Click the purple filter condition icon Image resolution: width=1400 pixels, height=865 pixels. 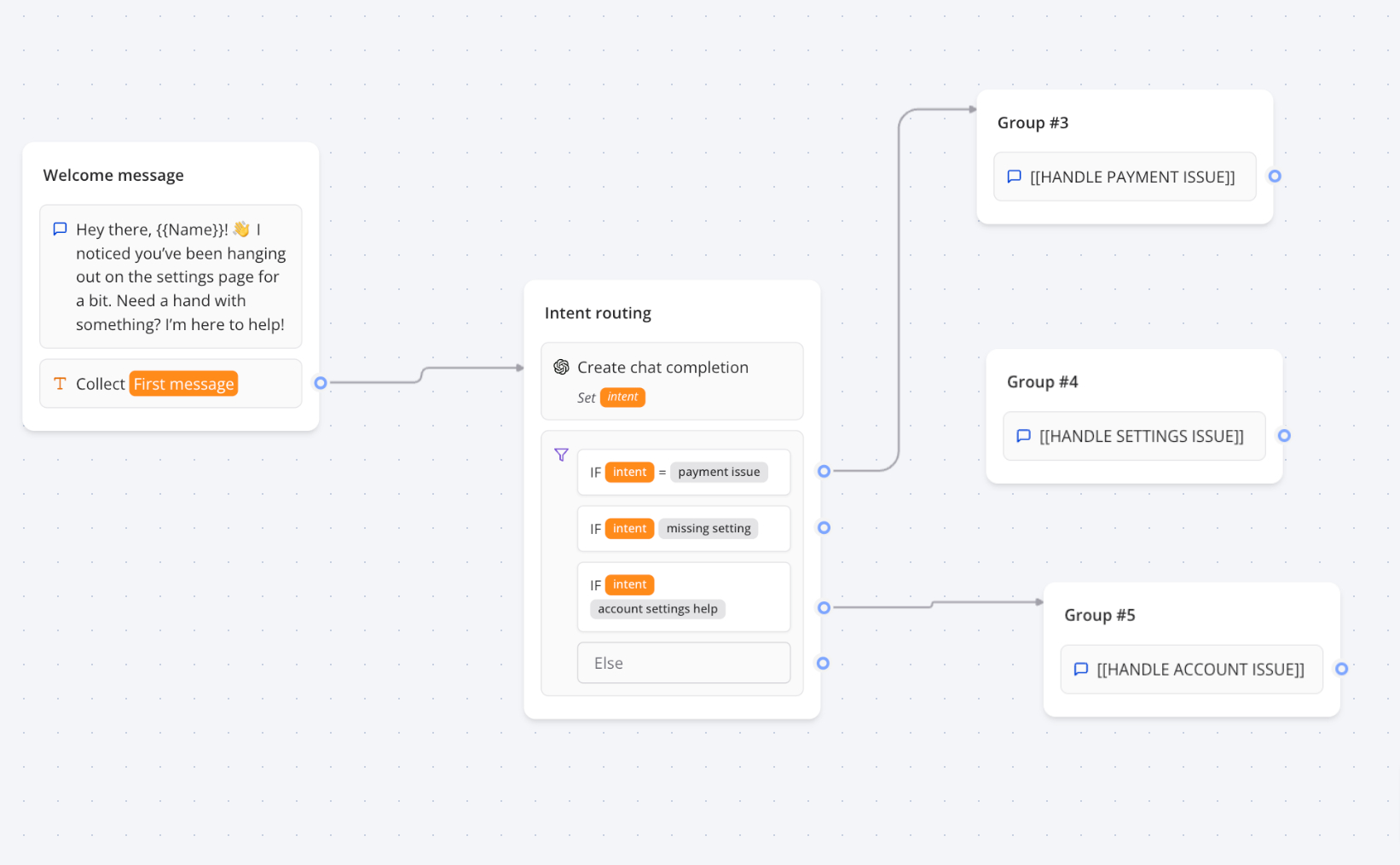[561, 455]
